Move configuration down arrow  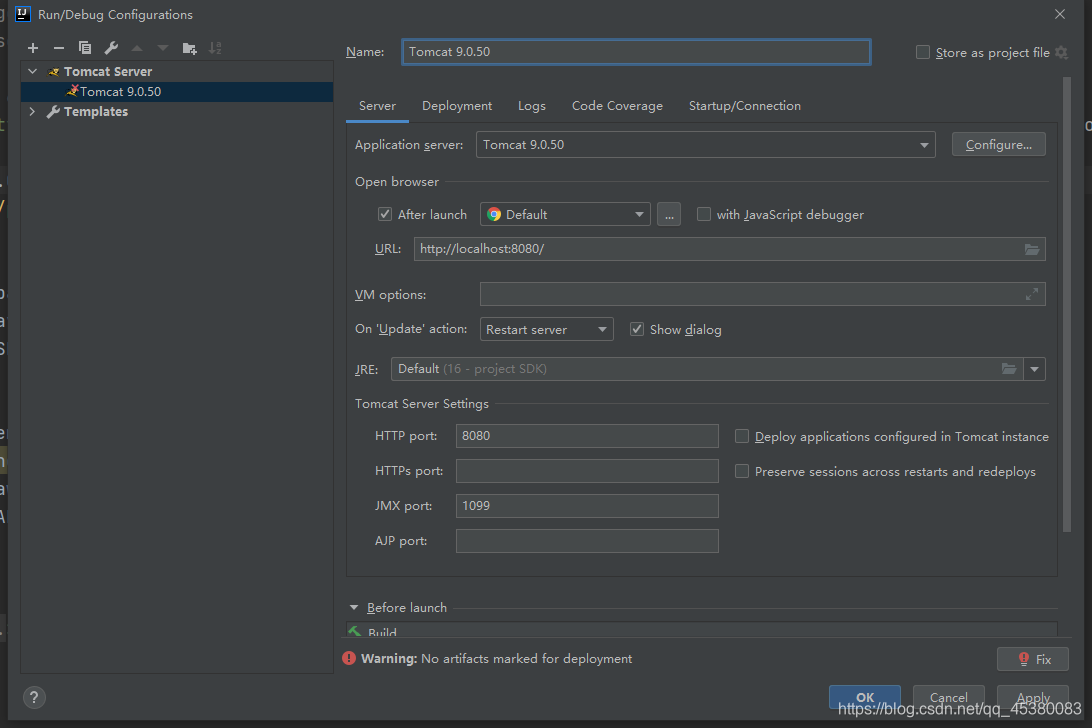tap(163, 48)
